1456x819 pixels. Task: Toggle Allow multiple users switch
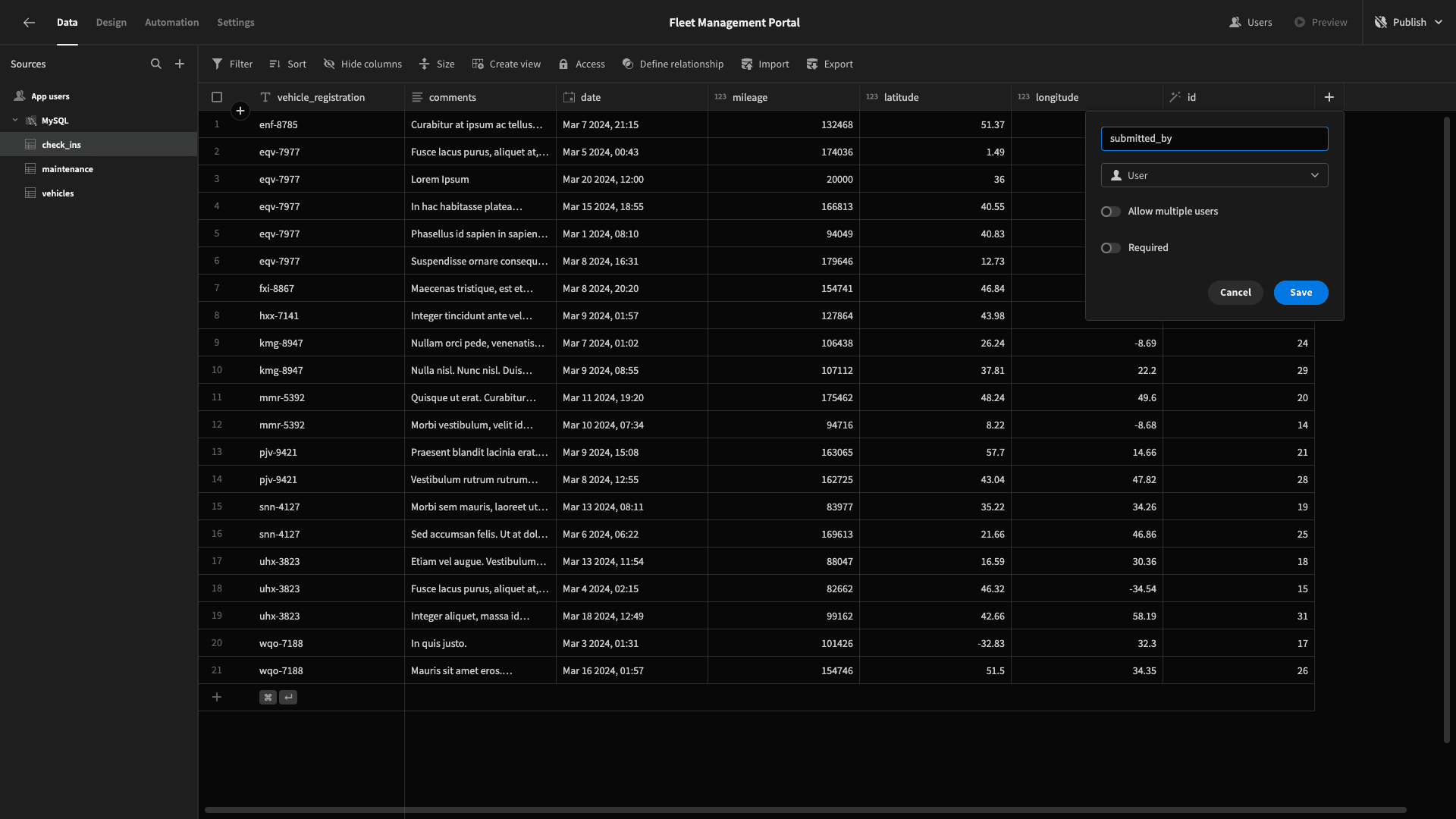pos(1111,212)
